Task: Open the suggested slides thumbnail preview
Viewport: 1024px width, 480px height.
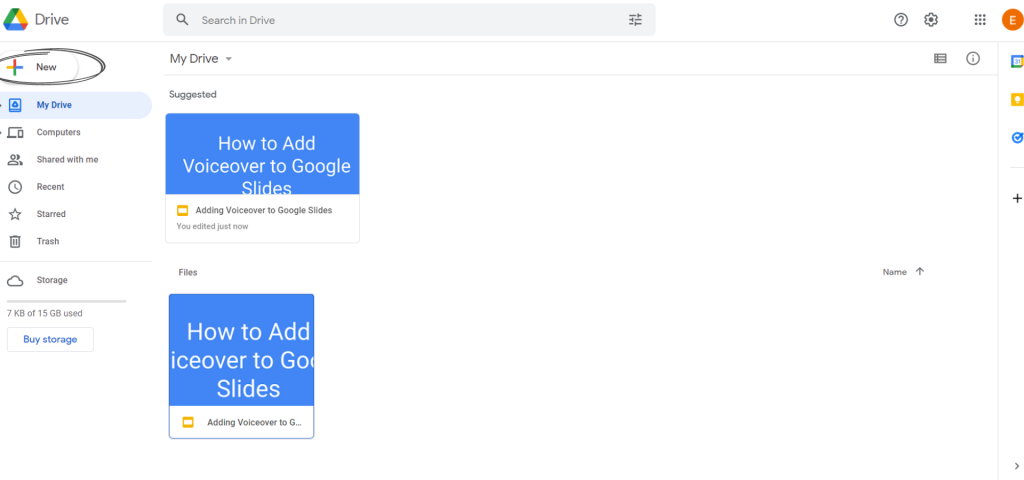Action: [263, 154]
